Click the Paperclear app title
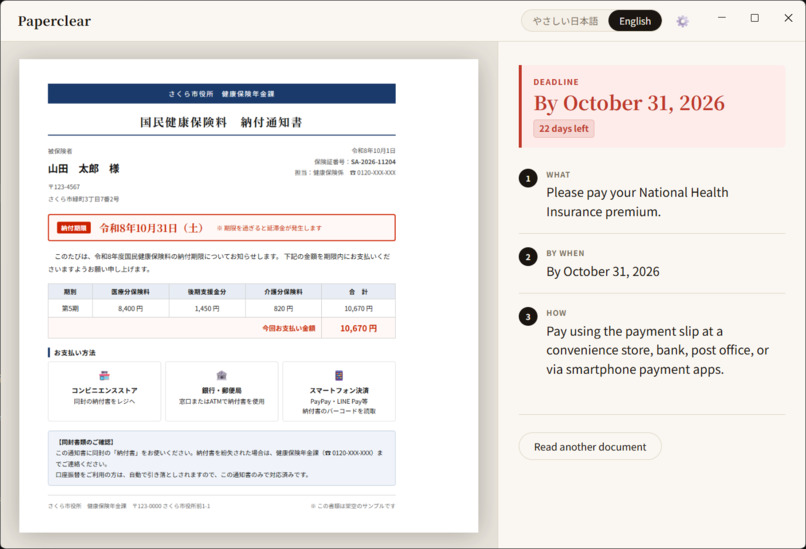Screen dimensions: 806x549 [54, 21]
